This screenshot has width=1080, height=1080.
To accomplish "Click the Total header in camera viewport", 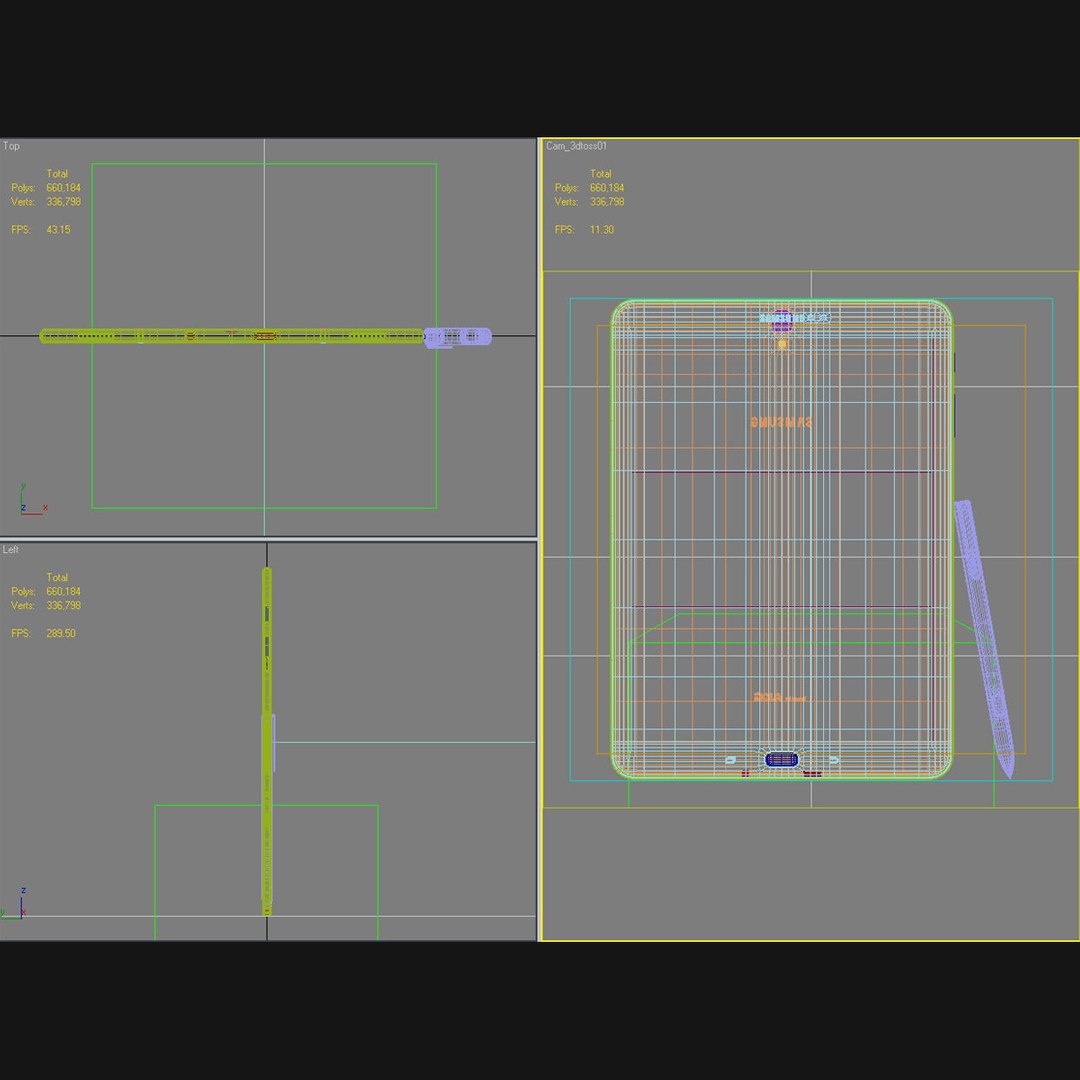I will [601, 174].
